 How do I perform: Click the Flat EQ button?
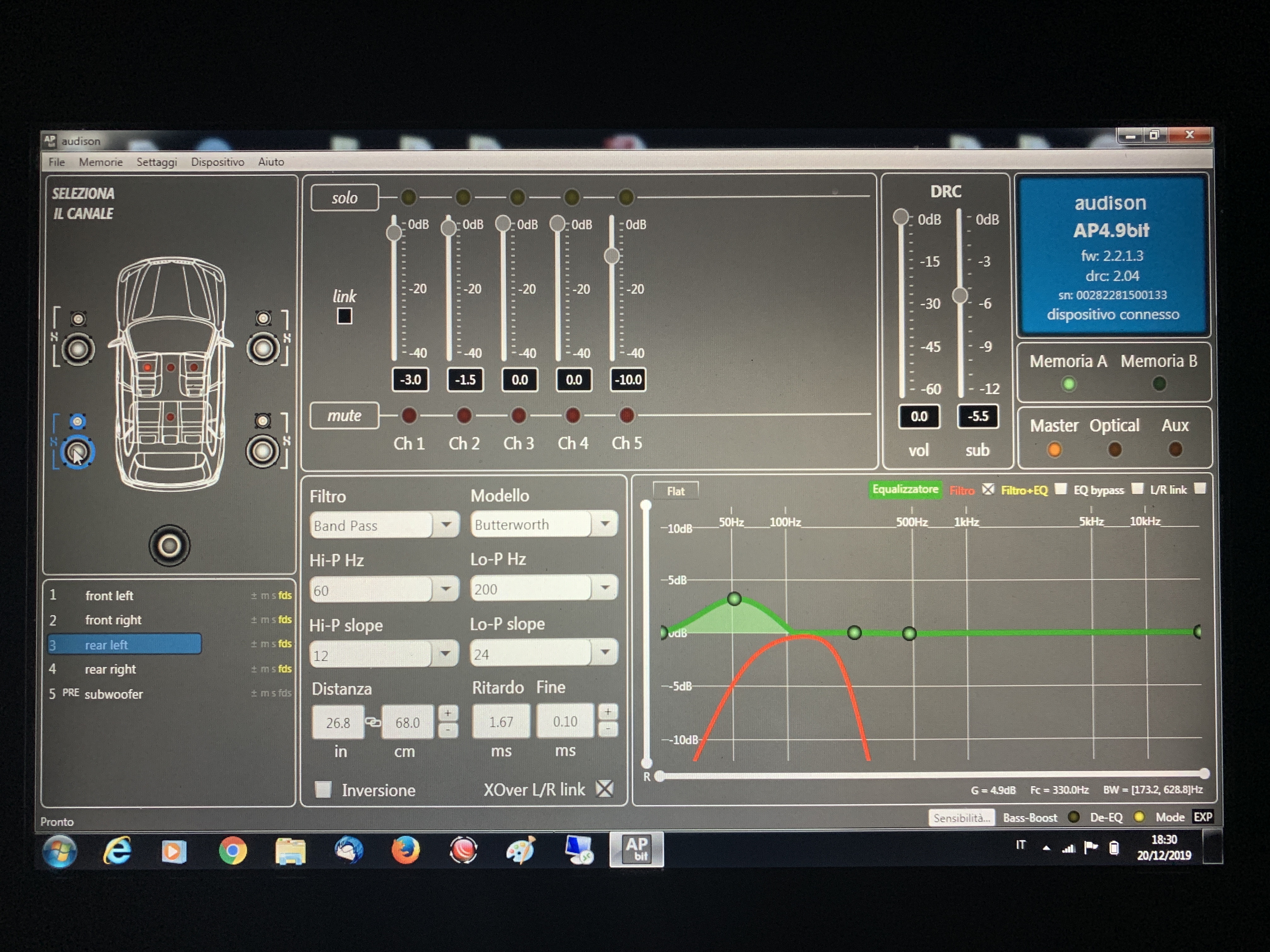(676, 490)
